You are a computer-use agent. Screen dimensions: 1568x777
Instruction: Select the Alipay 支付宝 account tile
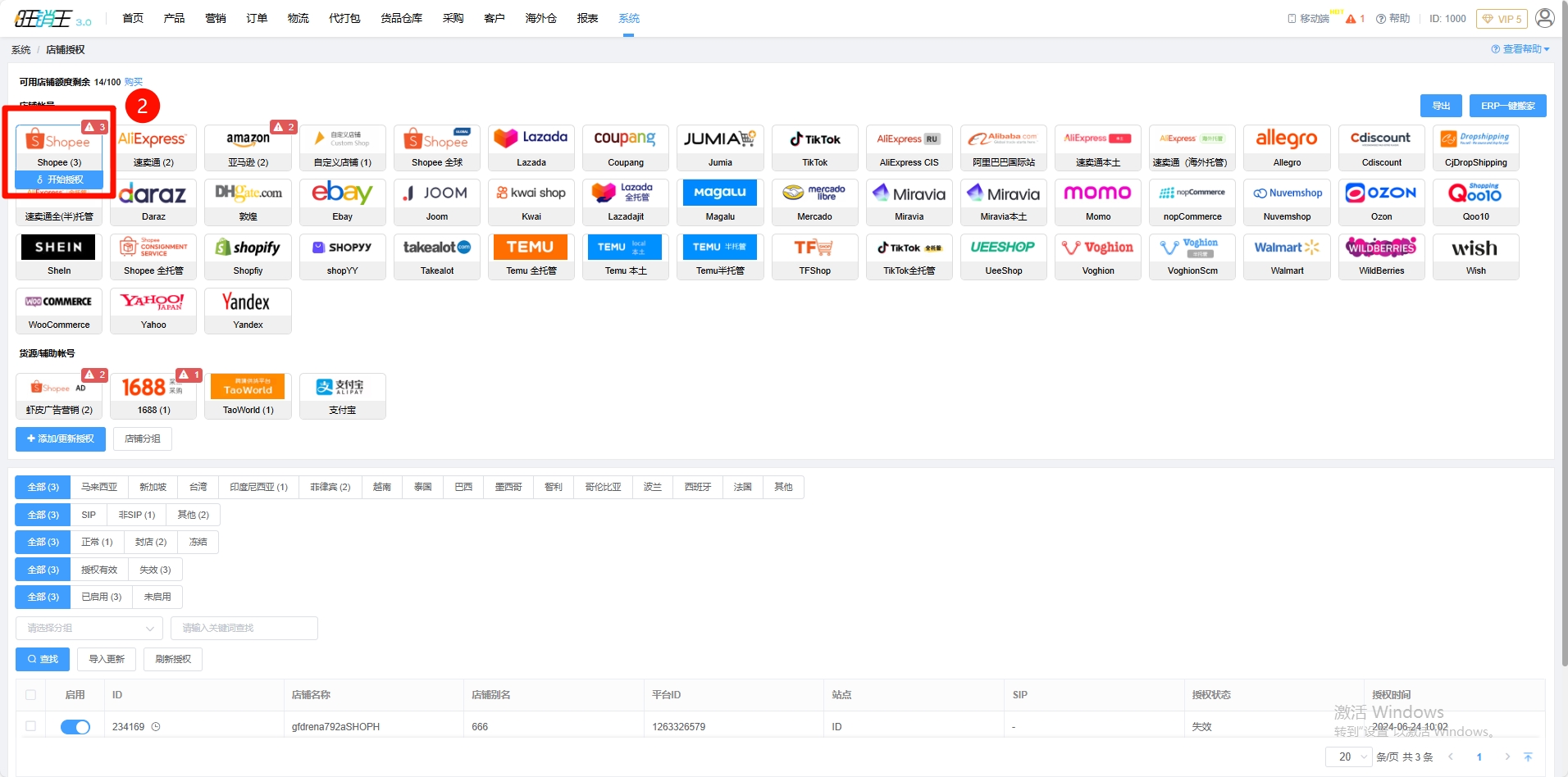point(342,395)
